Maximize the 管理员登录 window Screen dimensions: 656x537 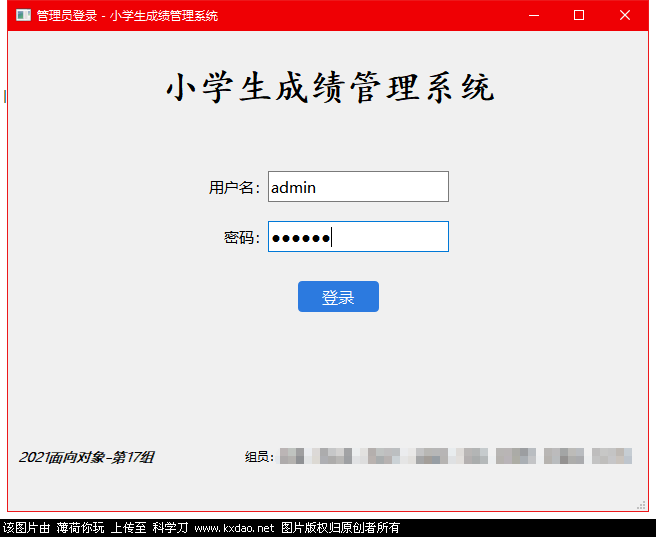pyautogui.click(x=579, y=15)
